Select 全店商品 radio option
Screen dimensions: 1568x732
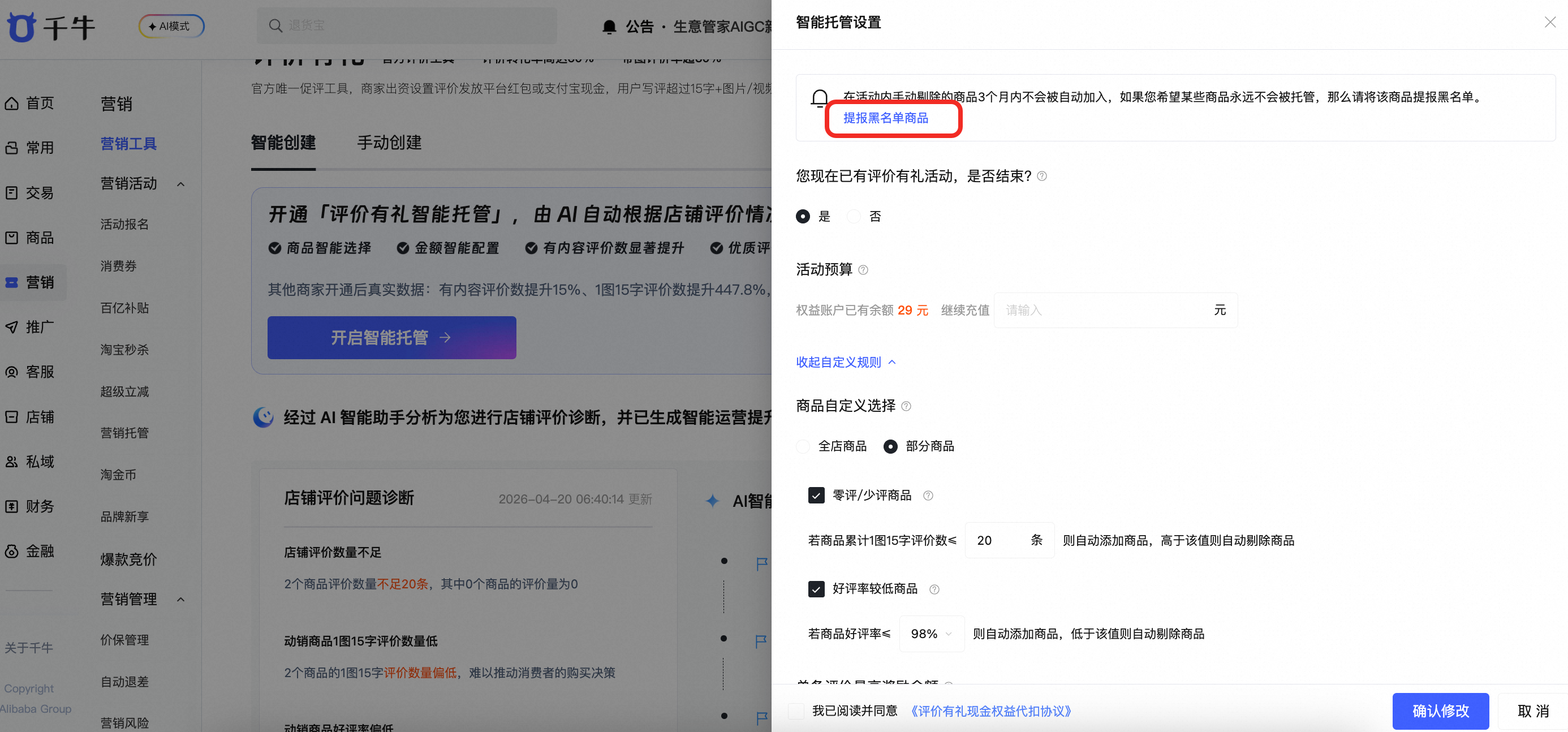click(x=803, y=447)
